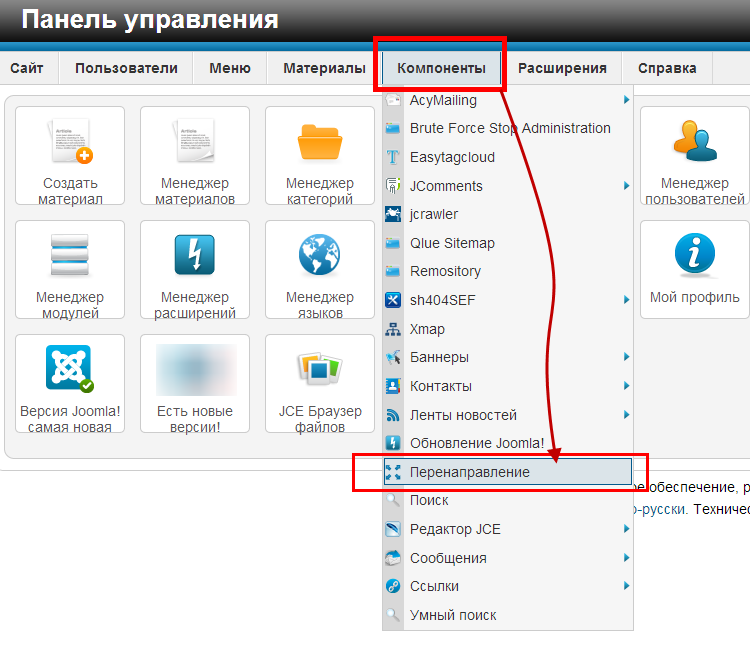This screenshot has width=750, height=656.
Task: Expand the Сообщения submenu arrow
Action: (x=626, y=558)
